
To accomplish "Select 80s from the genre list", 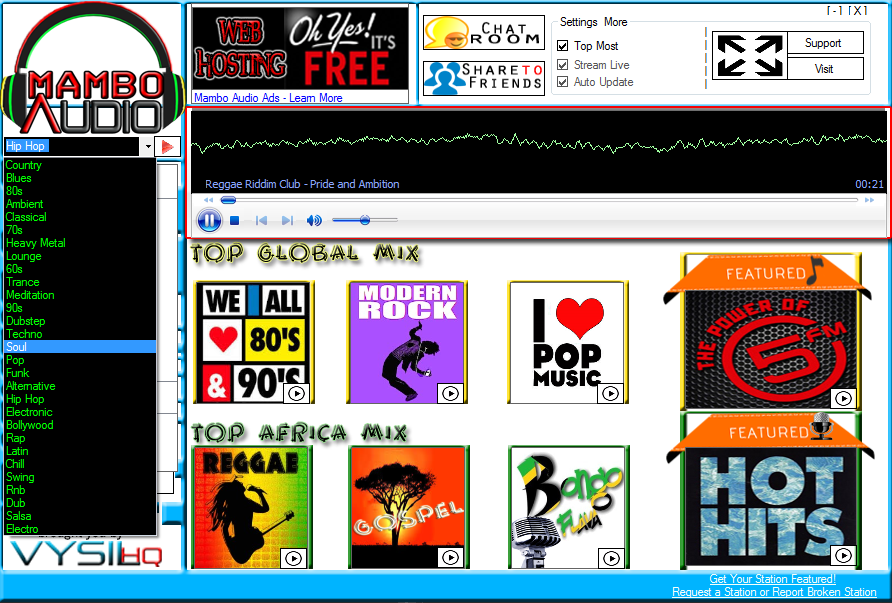I will pos(80,191).
